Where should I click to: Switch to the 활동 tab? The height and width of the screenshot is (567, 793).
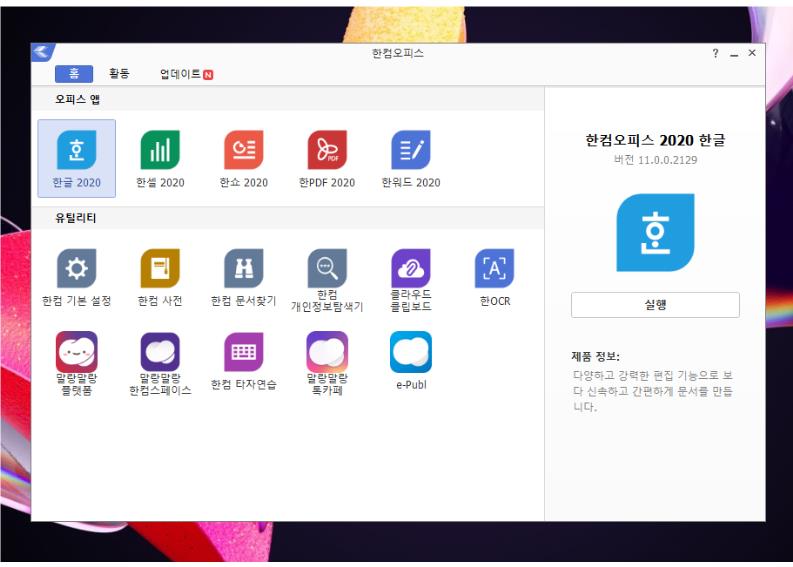click(119, 74)
